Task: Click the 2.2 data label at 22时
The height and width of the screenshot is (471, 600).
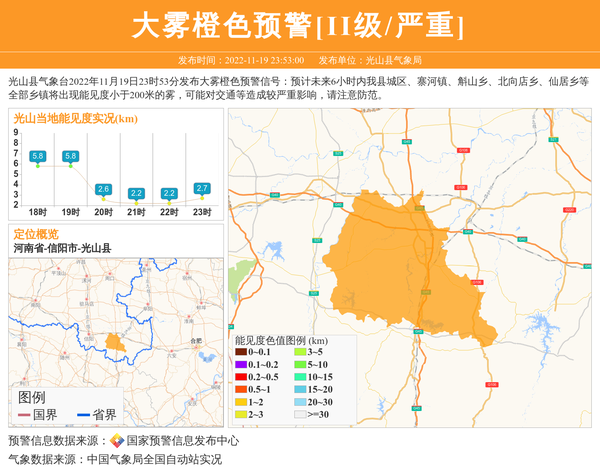Action: pos(169,192)
